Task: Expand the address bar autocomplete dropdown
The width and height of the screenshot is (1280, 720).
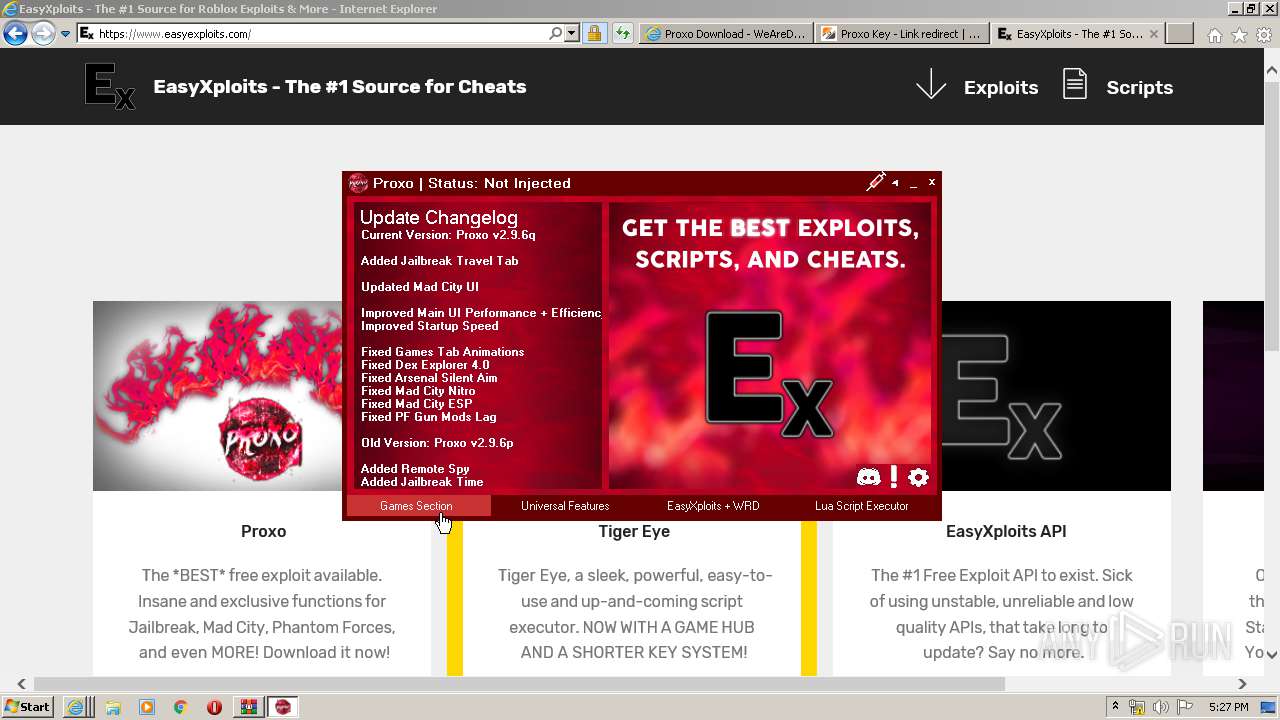Action: click(x=572, y=33)
